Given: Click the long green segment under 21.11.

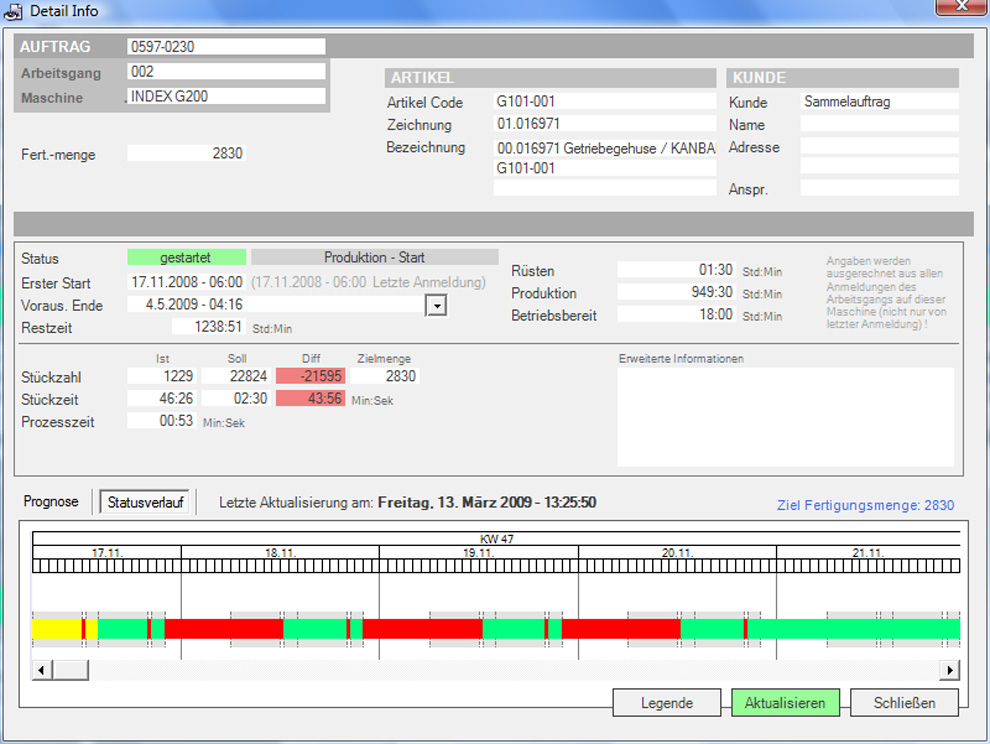Looking at the screenshot, I should coord(854,629).
